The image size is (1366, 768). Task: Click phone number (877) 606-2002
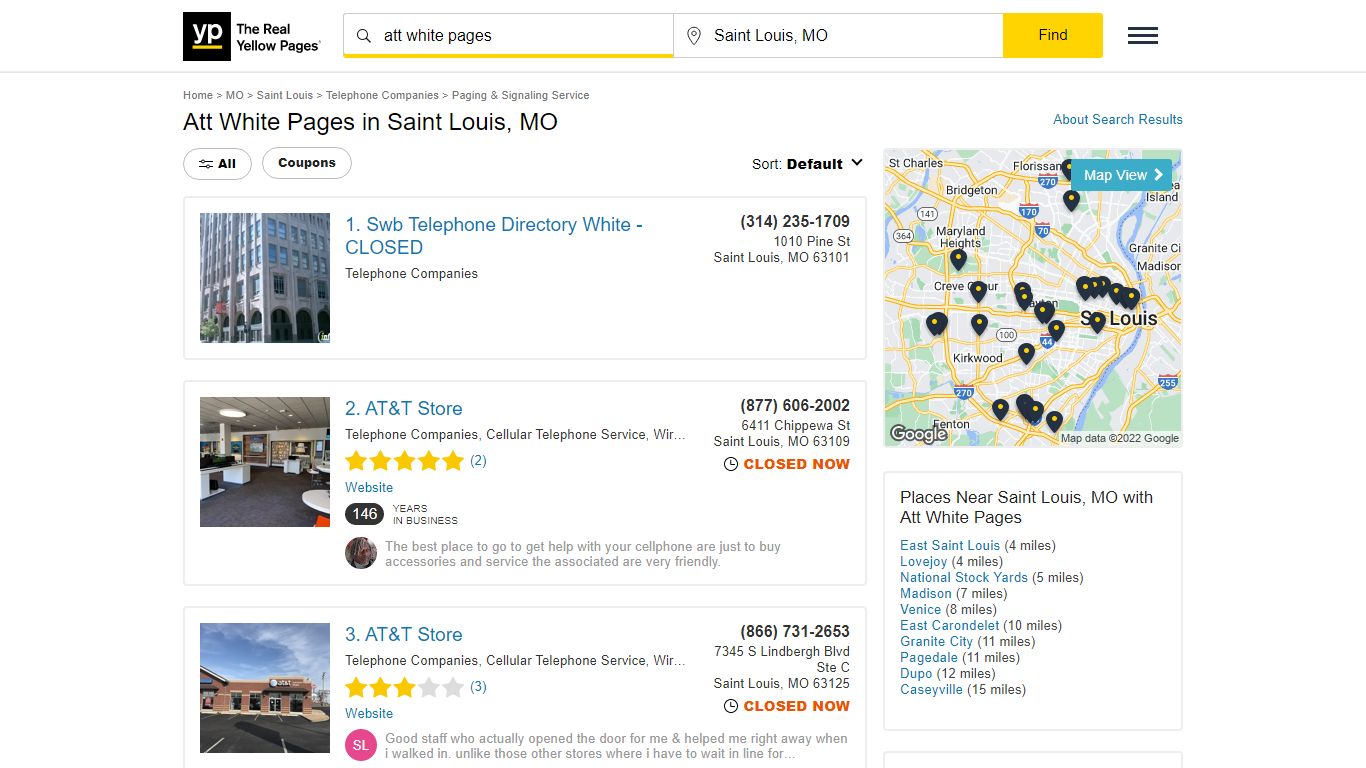pyautogui.click(x=795, y=406)
